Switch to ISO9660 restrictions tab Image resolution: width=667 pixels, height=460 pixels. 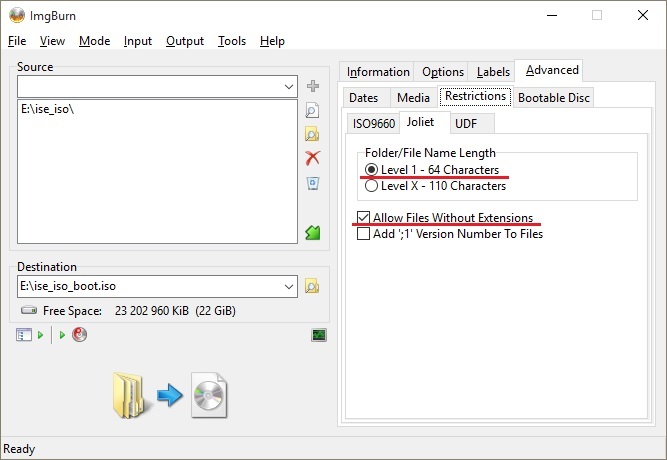coord(373,124)
